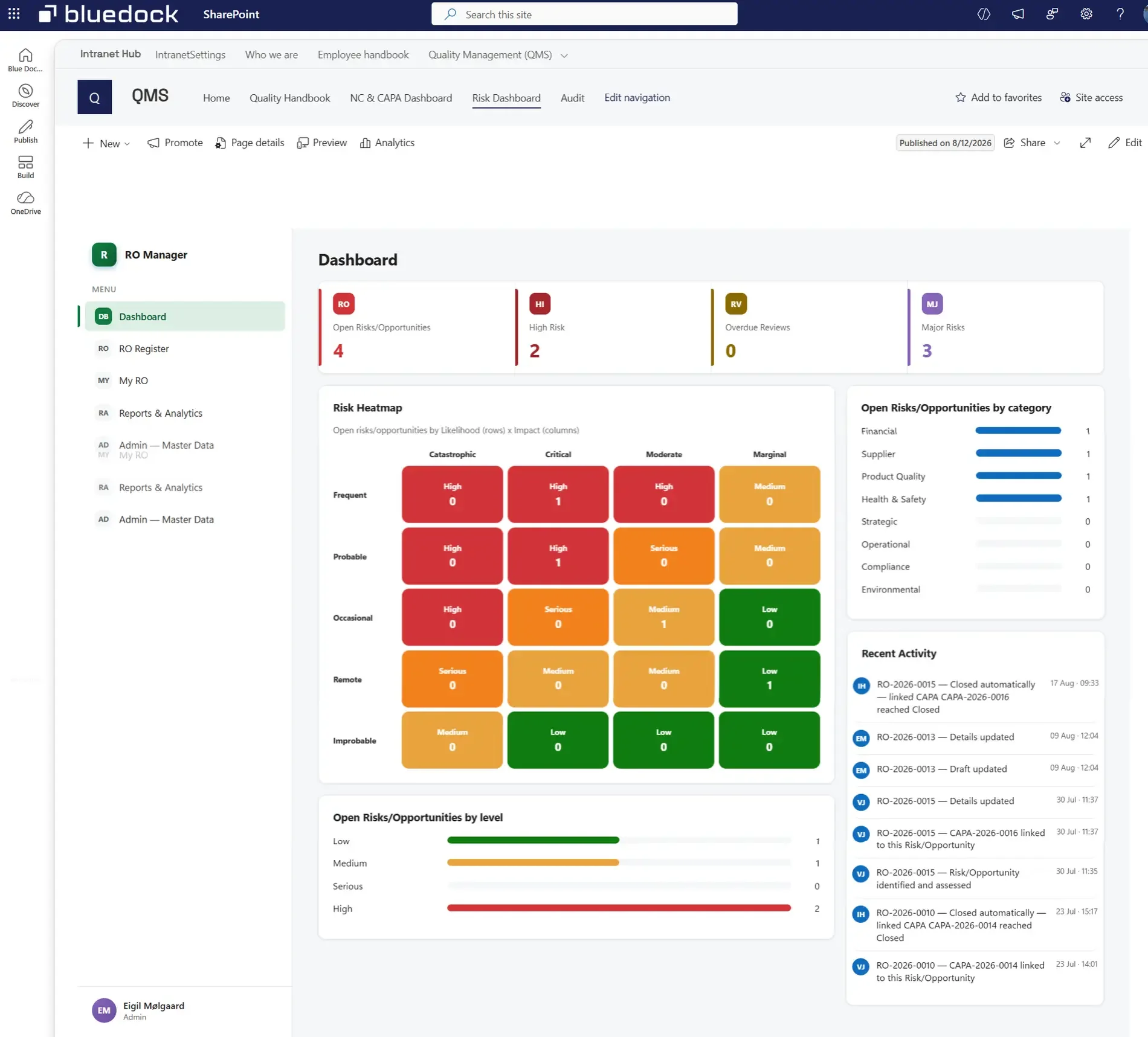Open the Publish icon in sidebar
Image resolution: width=1148 pixels, height=1037 pixels.
coord(25,131)
